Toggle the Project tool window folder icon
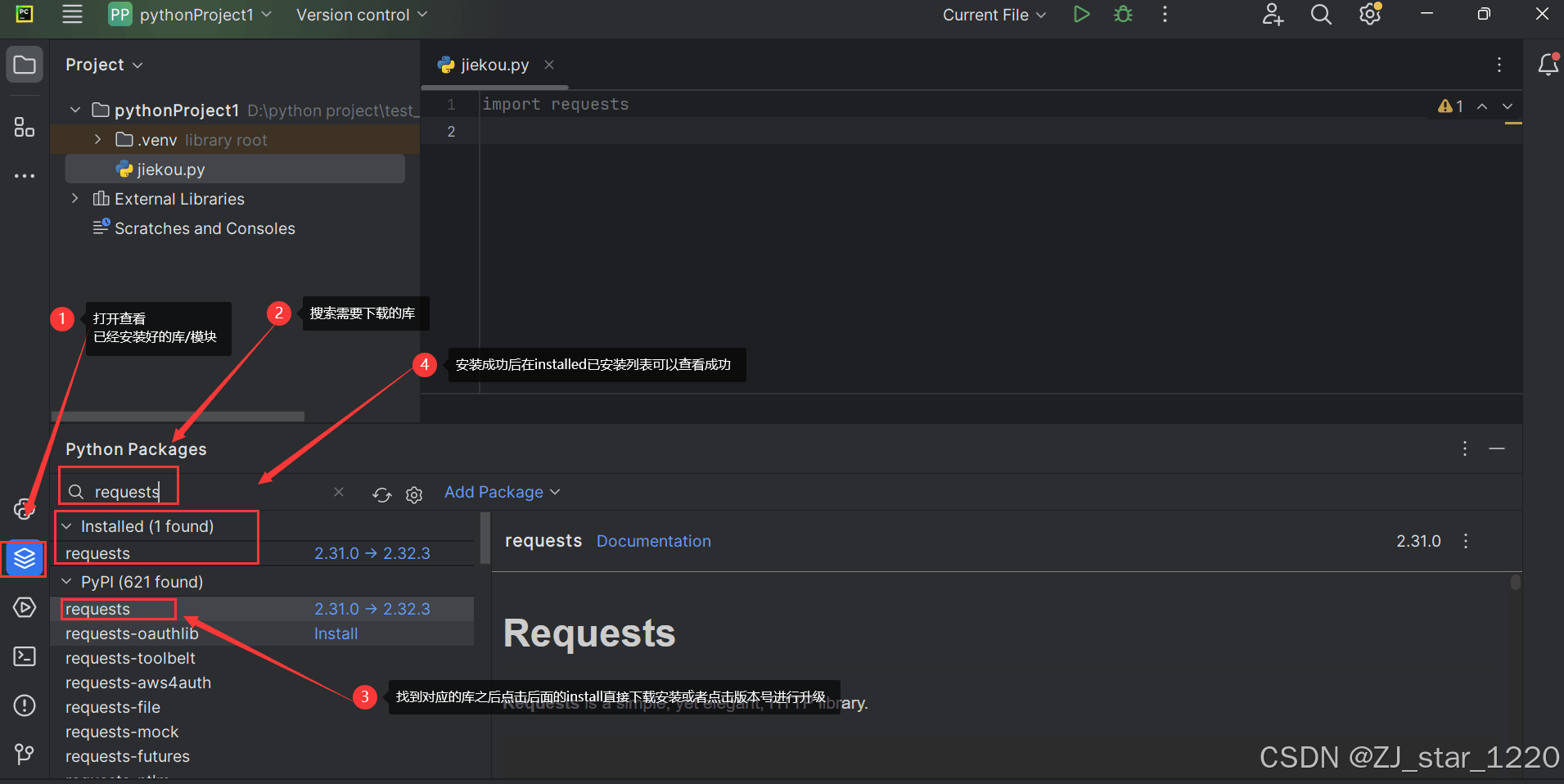The image size is (1564, 784). 25,65
